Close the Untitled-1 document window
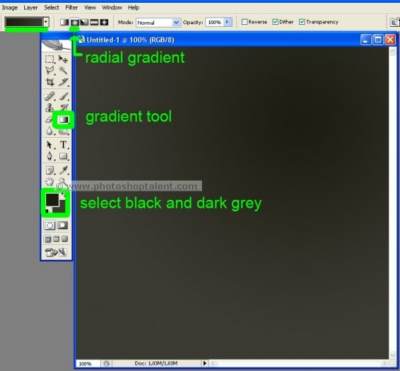400x371 pixels. coord(390,40)
